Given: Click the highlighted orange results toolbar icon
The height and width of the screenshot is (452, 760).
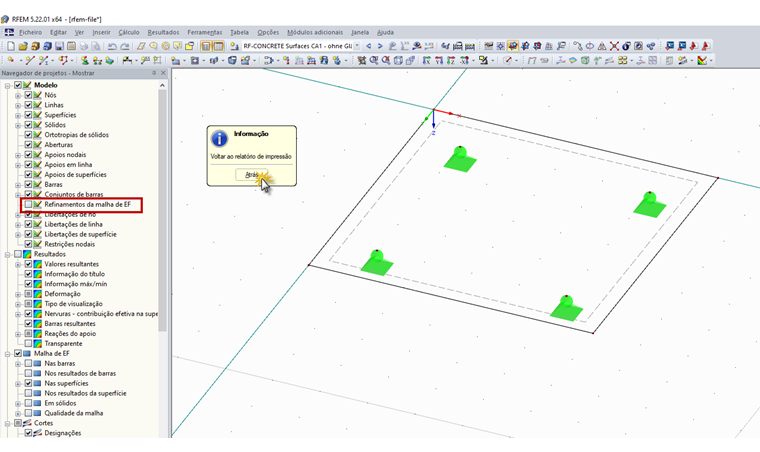Looking at the screenshot, I should coord(513,46).
